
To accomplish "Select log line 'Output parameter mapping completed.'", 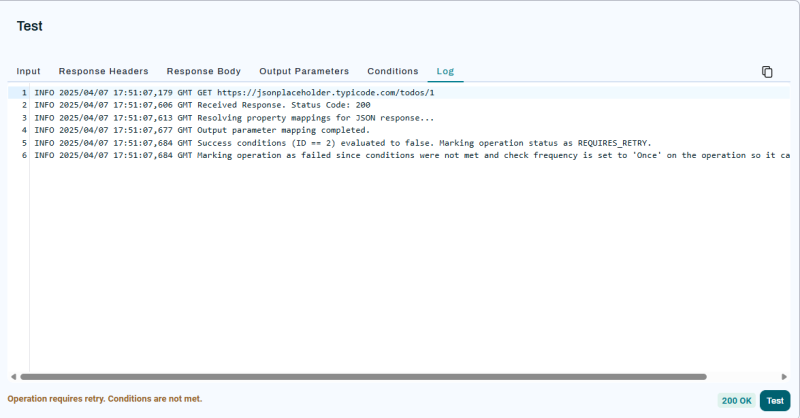I will click(202, 130).
